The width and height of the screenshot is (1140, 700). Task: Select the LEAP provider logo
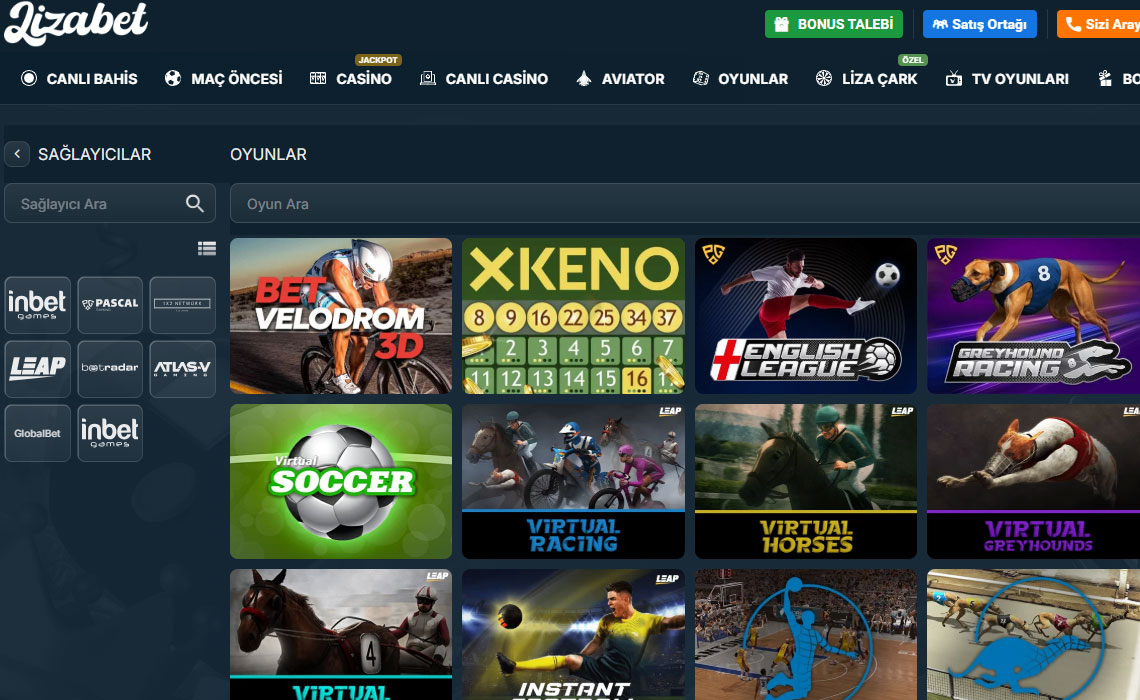[x=38, y=369]
